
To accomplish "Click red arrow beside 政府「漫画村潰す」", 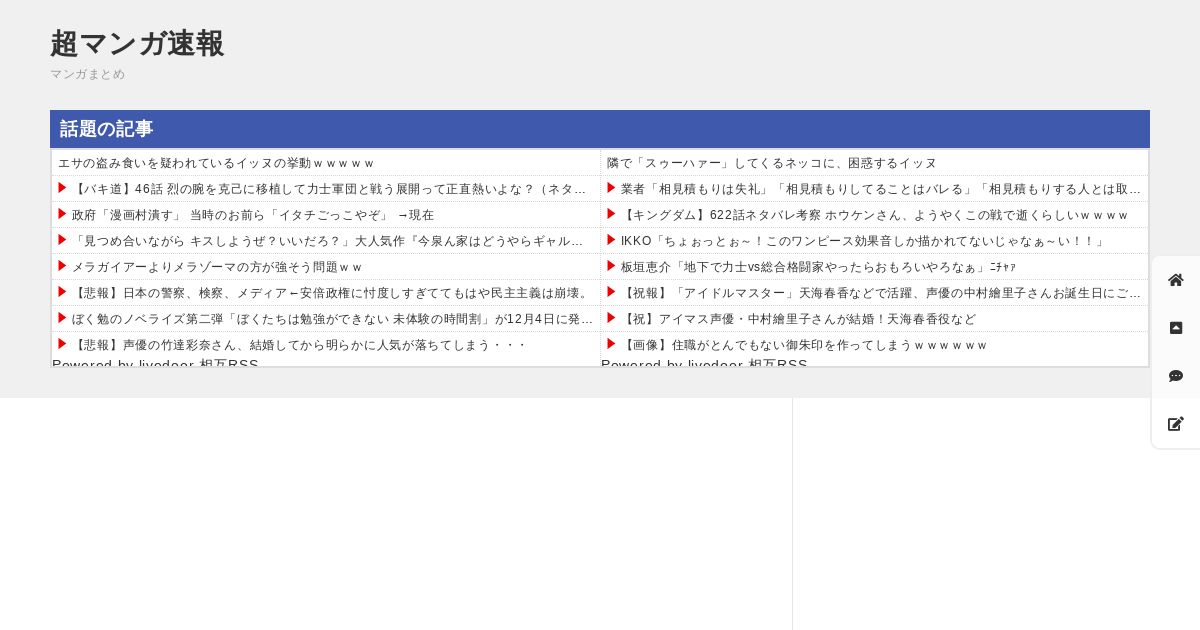I will 62,214.
